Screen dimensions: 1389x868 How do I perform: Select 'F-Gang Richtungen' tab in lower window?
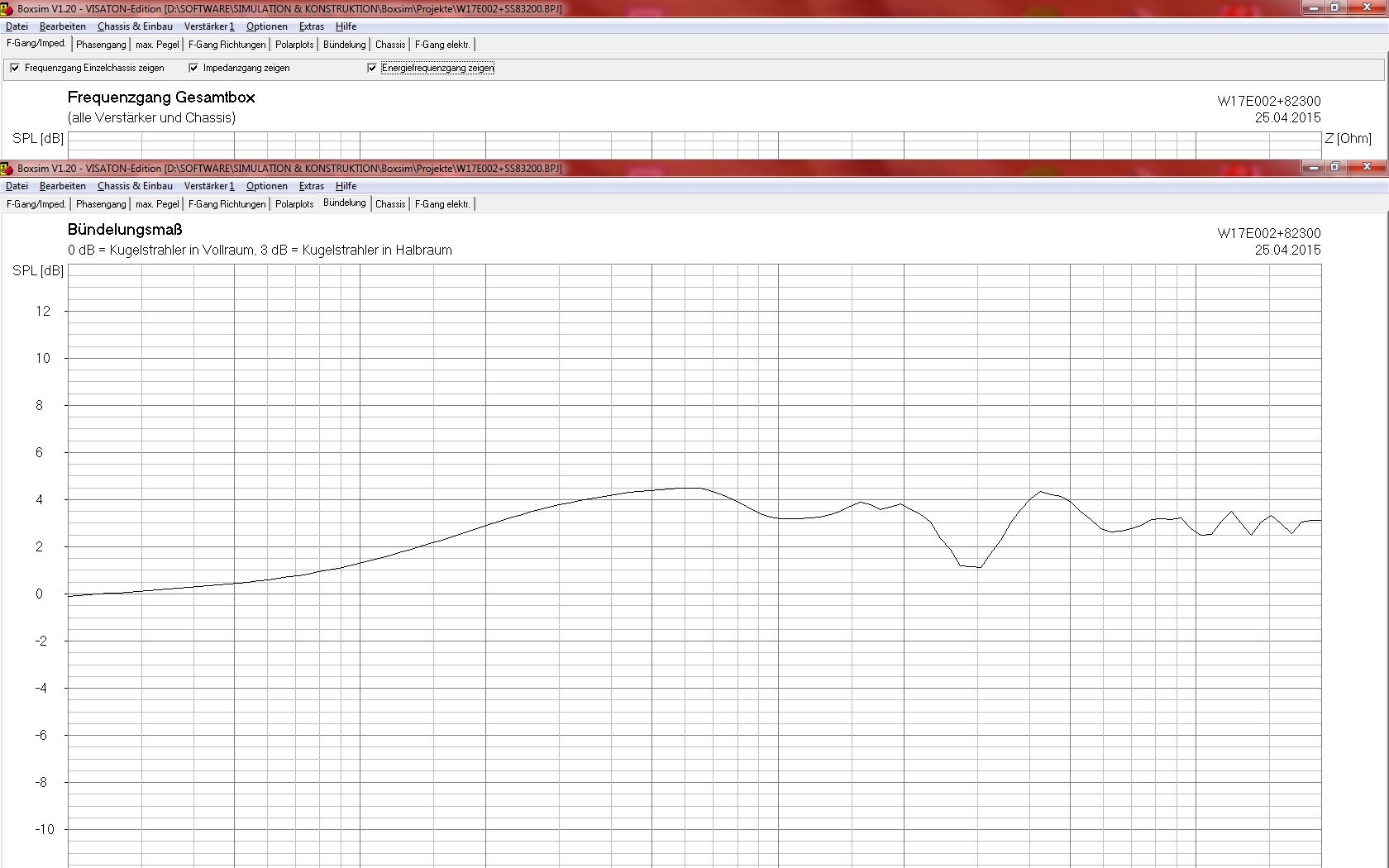tap(227, 204)
